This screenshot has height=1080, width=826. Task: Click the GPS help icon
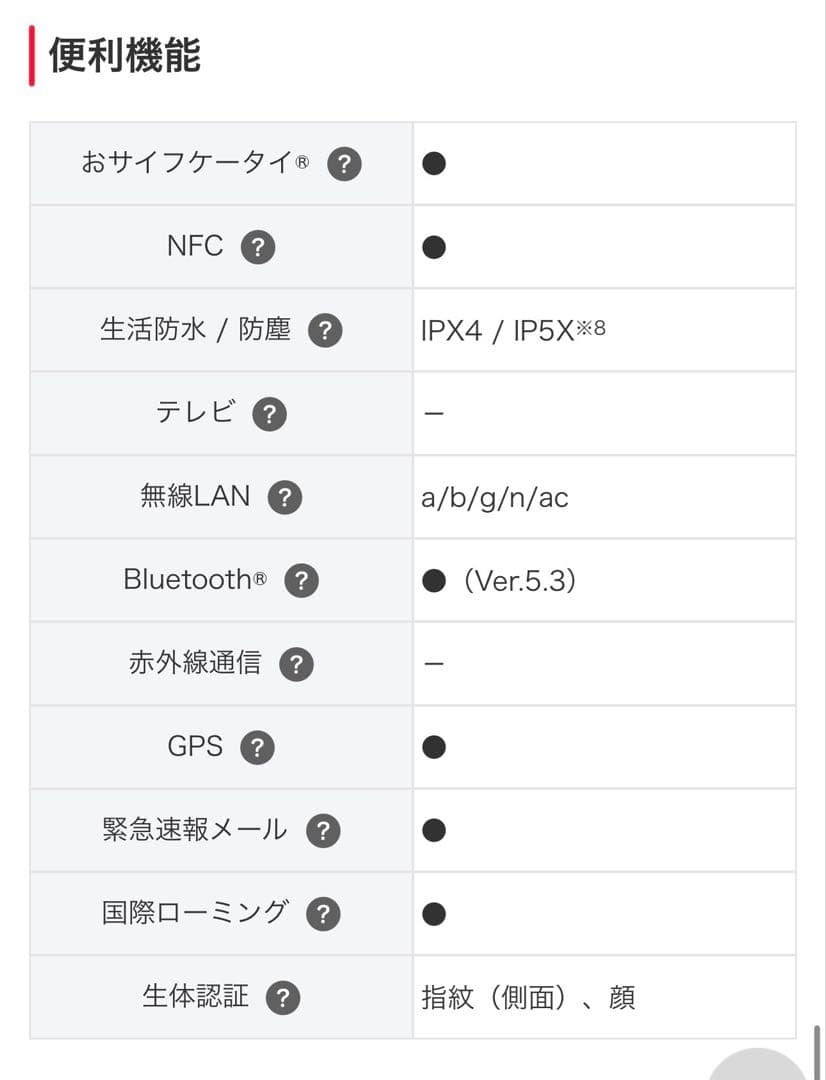pos(258,747)
